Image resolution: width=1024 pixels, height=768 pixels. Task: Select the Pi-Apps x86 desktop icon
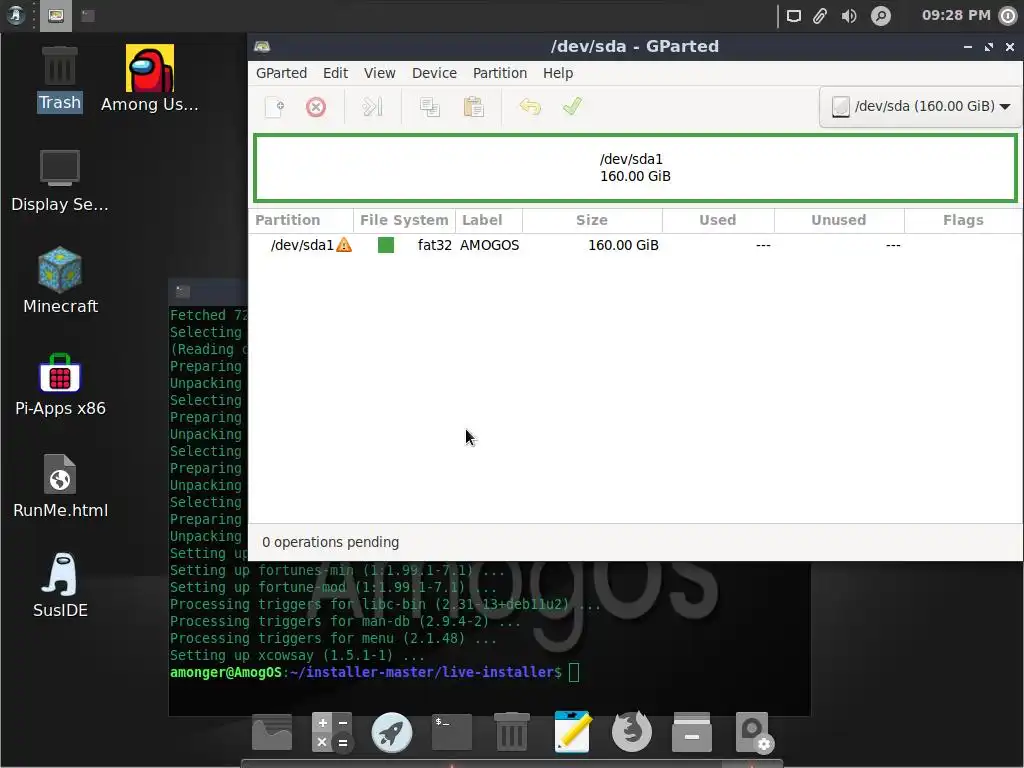[x=60, y=385]
